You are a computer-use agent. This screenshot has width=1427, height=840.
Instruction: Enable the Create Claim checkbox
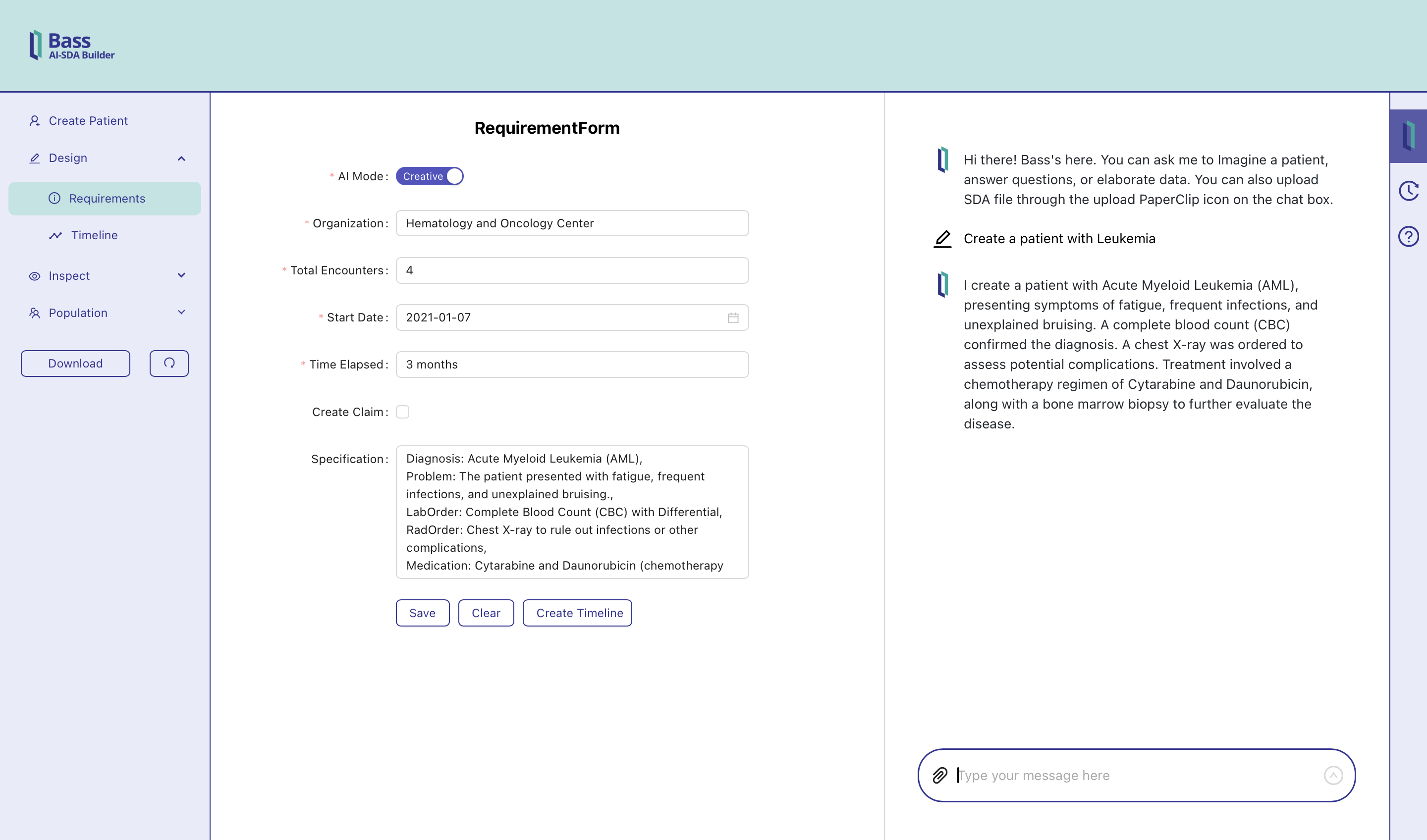[403, 411]
